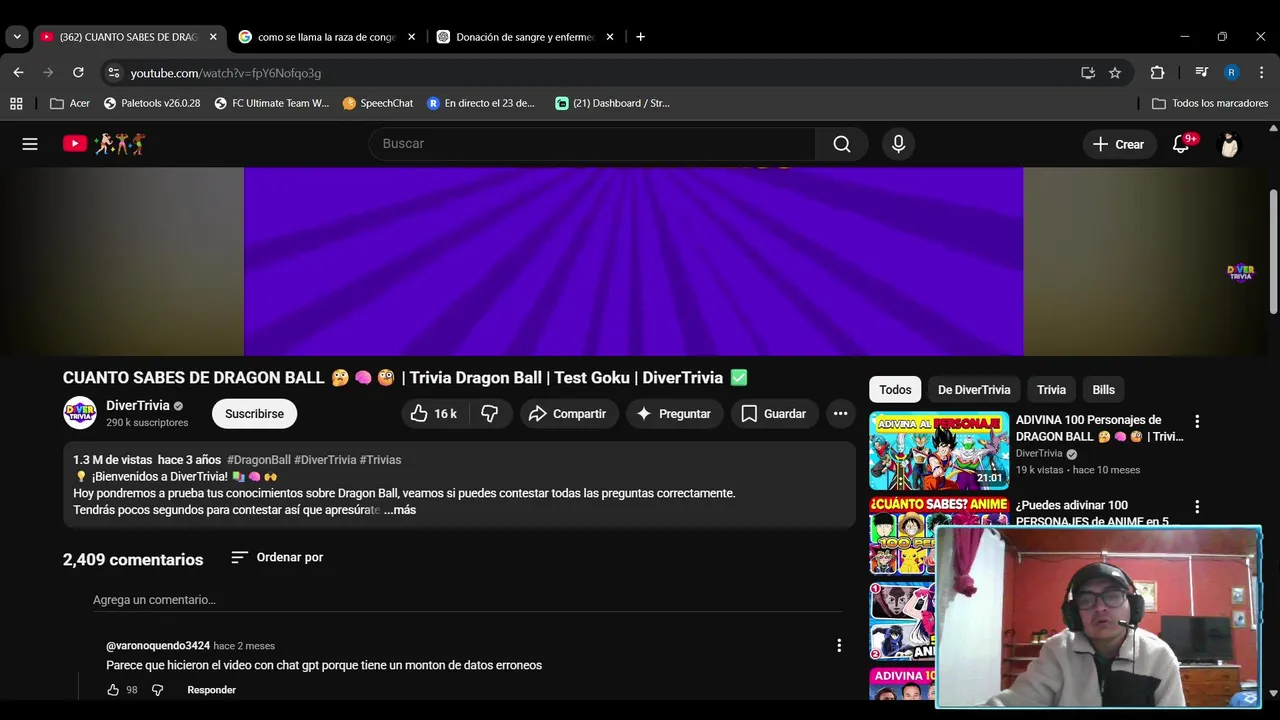The width and height of the screenshot is (1280, 720).
Task: Open a new browser tab
Action: point(640,37)
